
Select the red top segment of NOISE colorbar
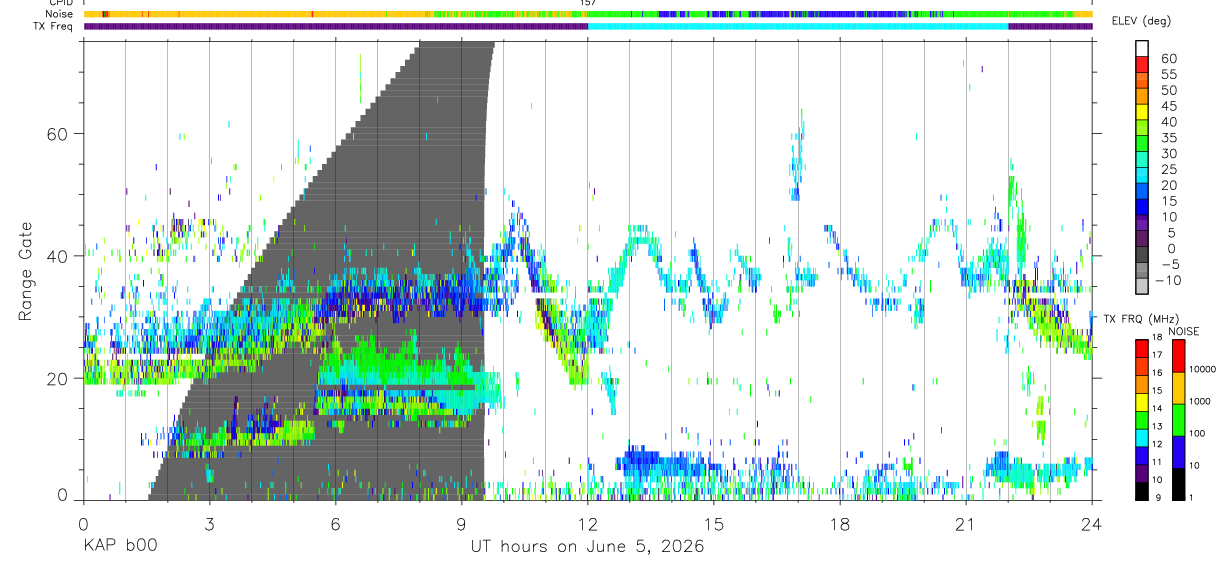pyautogui.click(x=1179, y=355)
